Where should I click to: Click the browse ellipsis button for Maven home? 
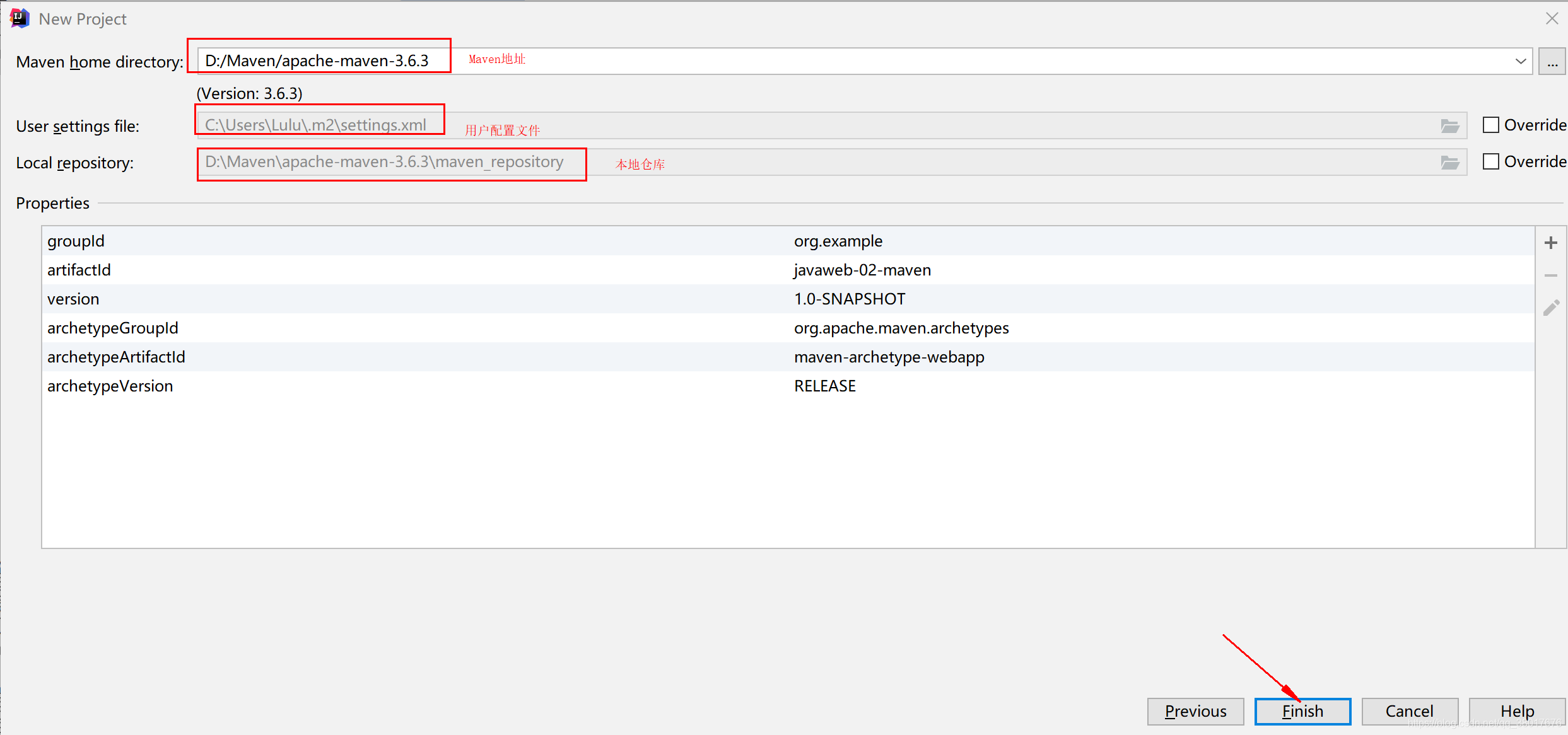pyautogui.click(x=1552, y=62)
